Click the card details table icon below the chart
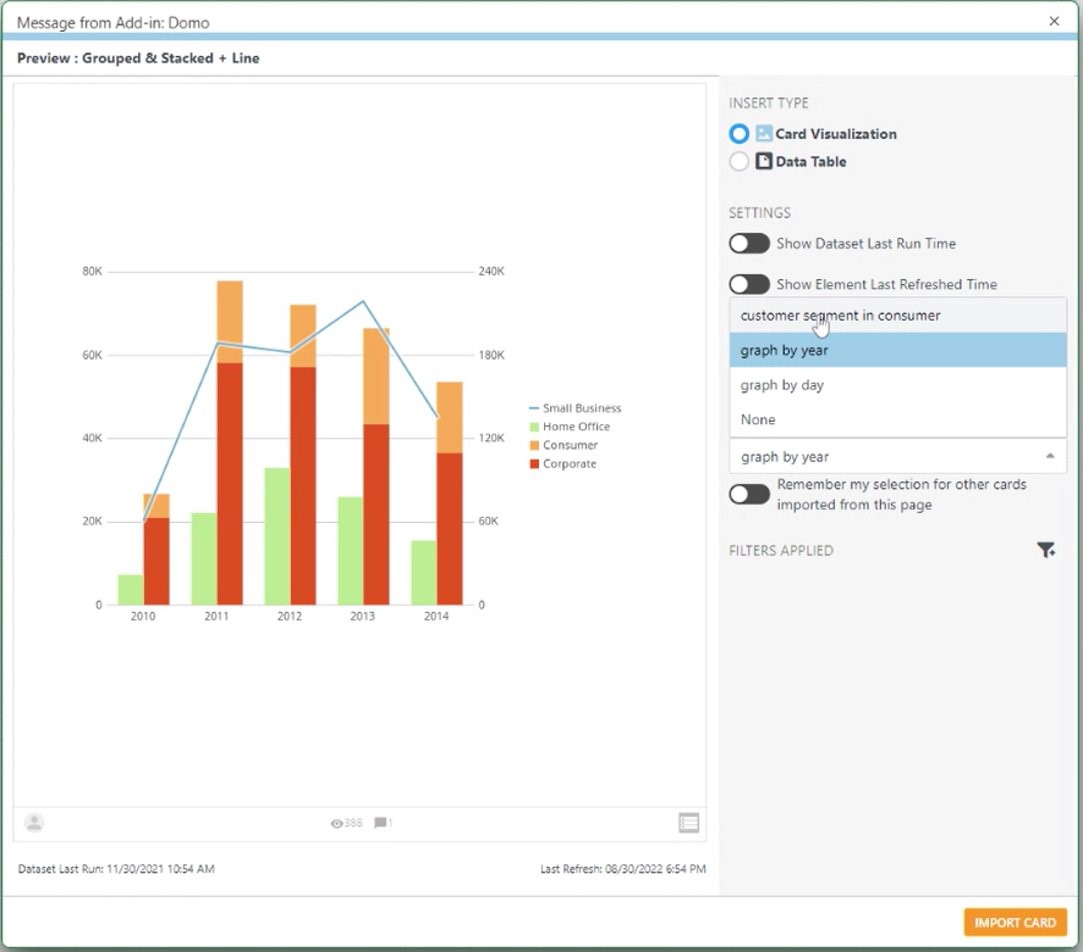 (x=688, y=822)
